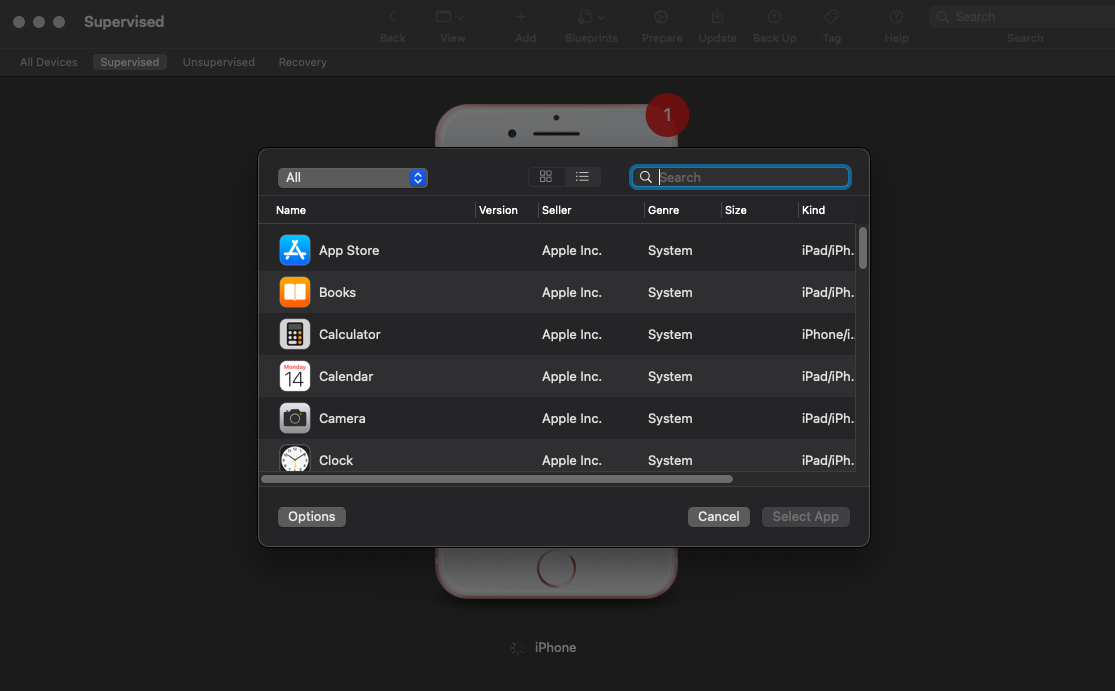The height and width of the screenshot is (691, 1115).
Task: Click the Help toolbar icon
Action: point(897,17)
